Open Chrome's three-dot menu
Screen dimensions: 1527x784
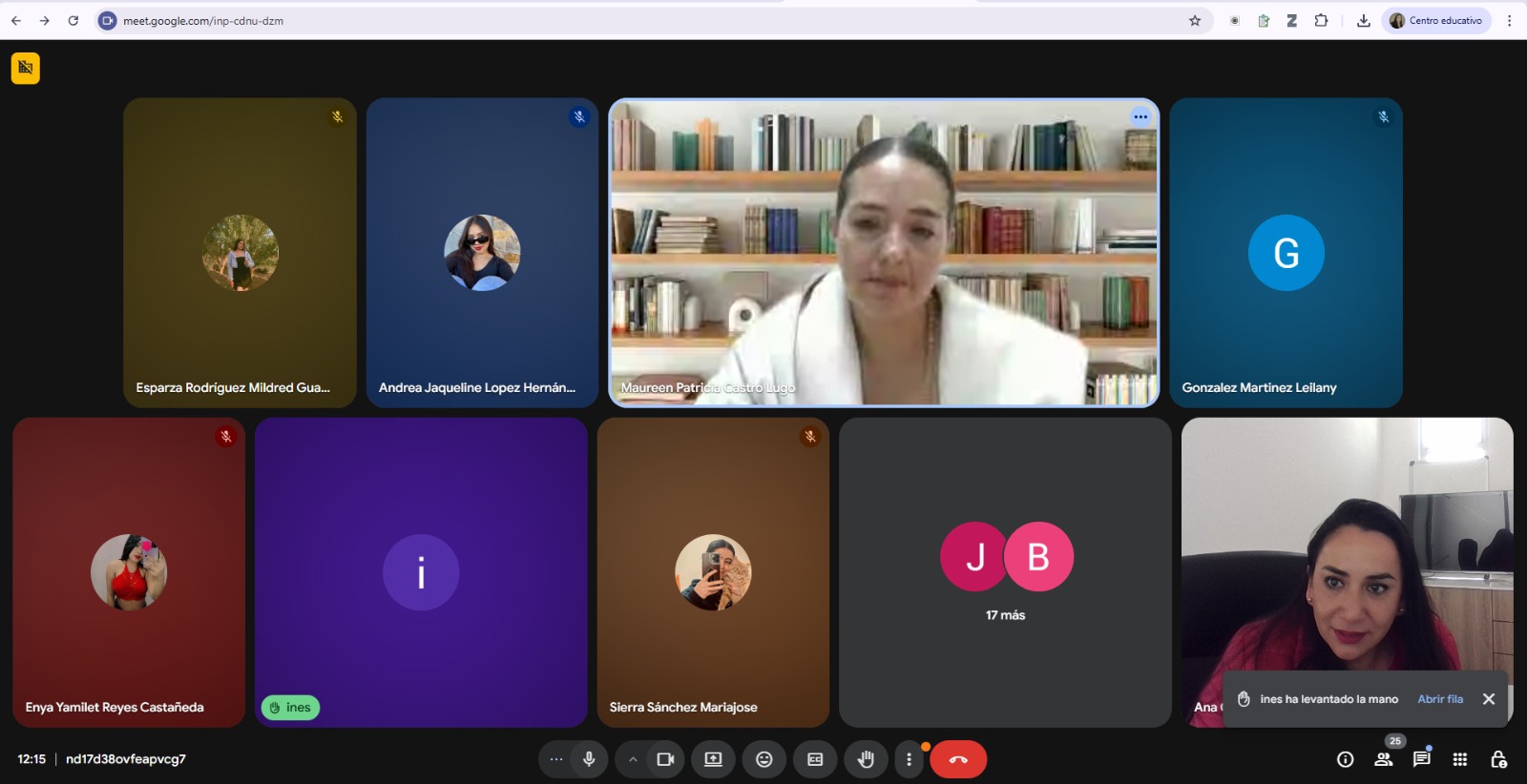tap(1509, 20)
